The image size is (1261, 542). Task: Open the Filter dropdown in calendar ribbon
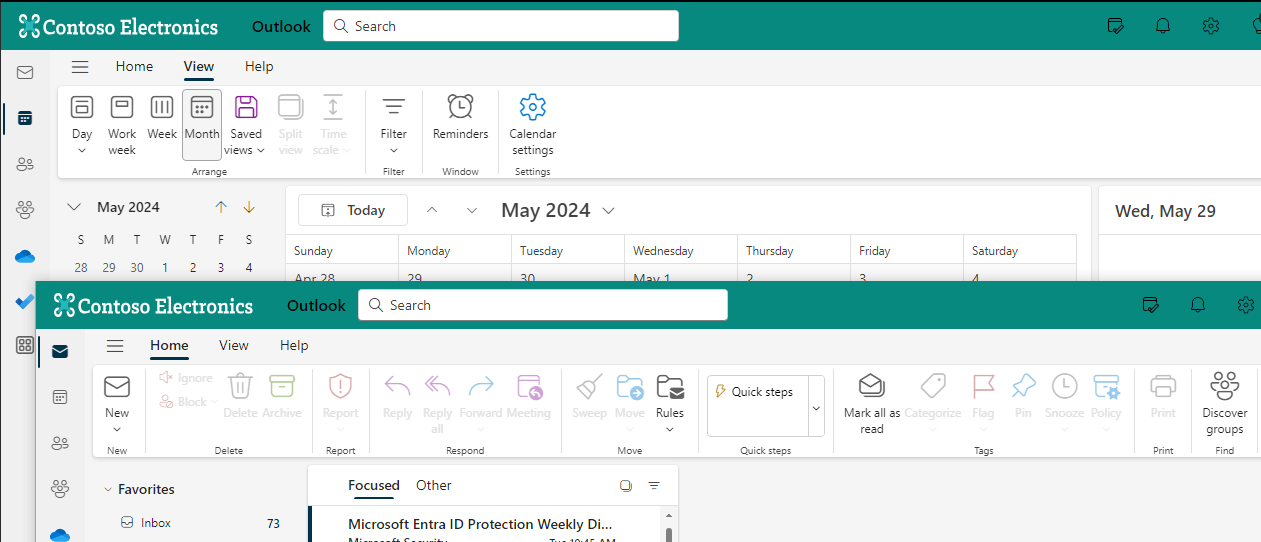(x=394, y=125)
